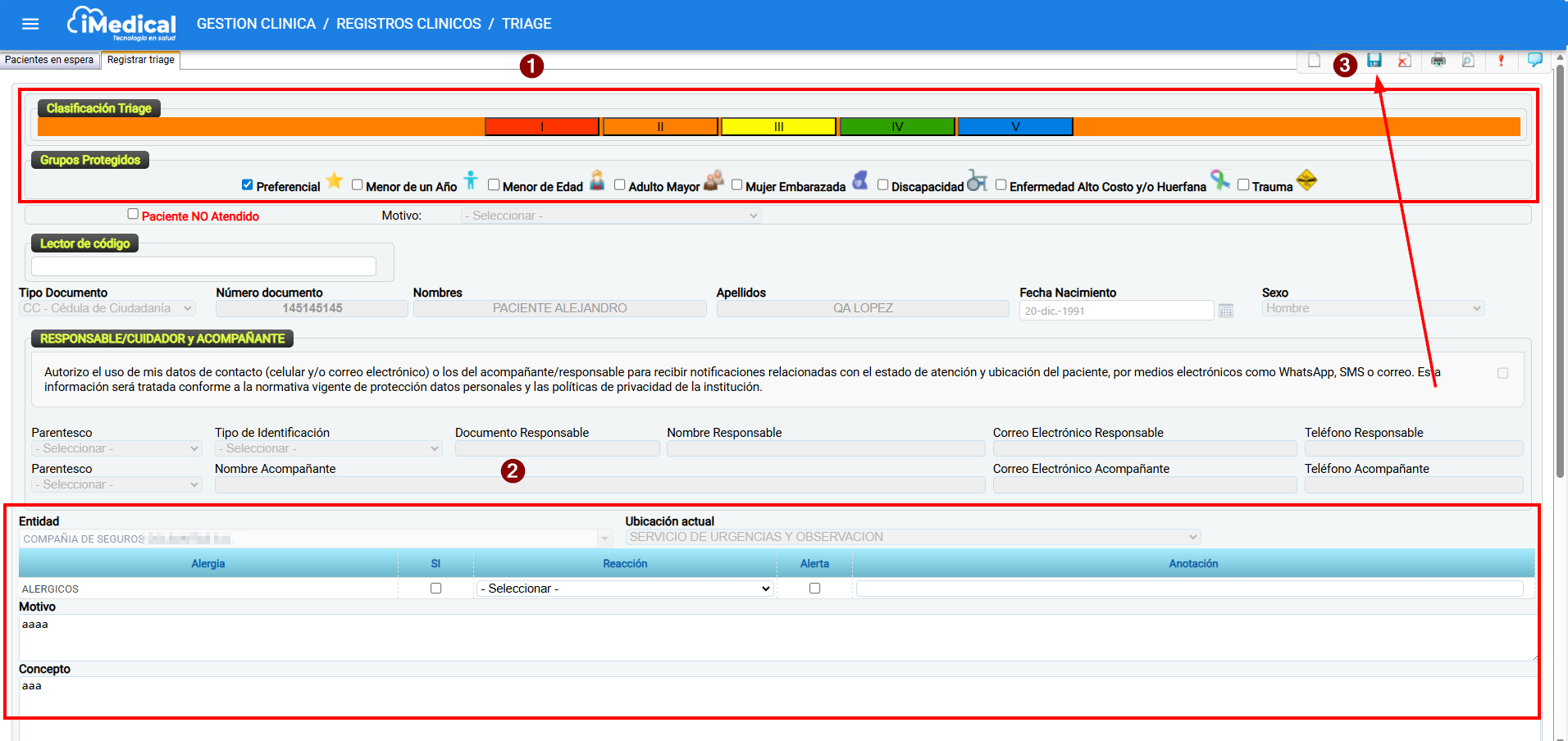Click the new blank document icon
1568x741 pixels.
coord(1314,61)
